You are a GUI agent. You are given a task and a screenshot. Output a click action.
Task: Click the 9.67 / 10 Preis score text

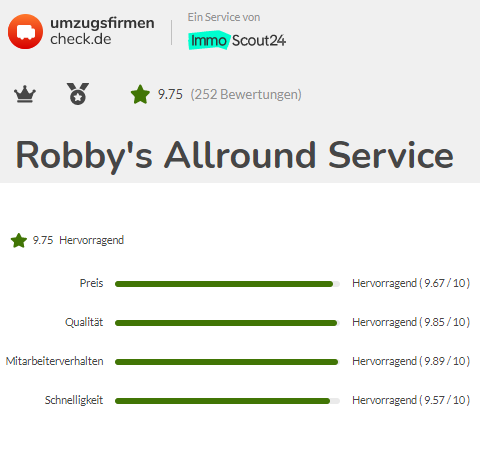point(445,283)
